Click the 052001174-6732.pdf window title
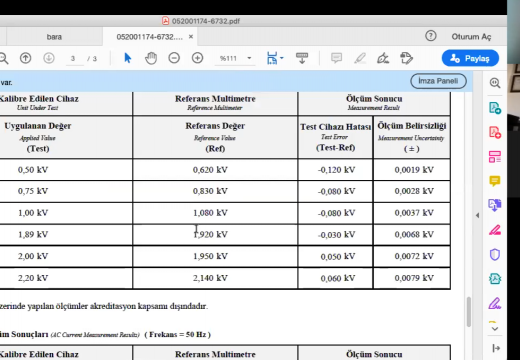 (x=206, y=21)
